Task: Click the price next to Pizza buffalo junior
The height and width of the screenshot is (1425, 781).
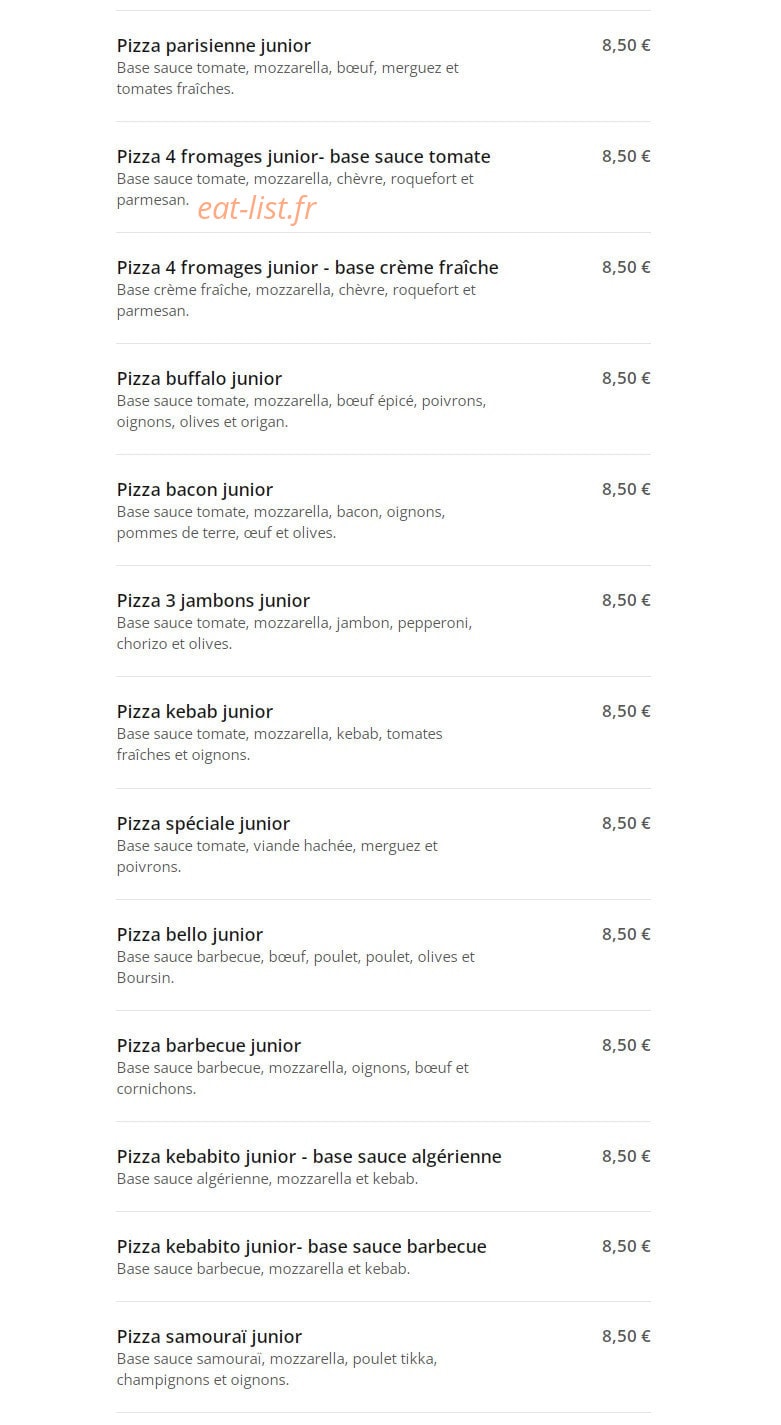Action: point(626,378)
